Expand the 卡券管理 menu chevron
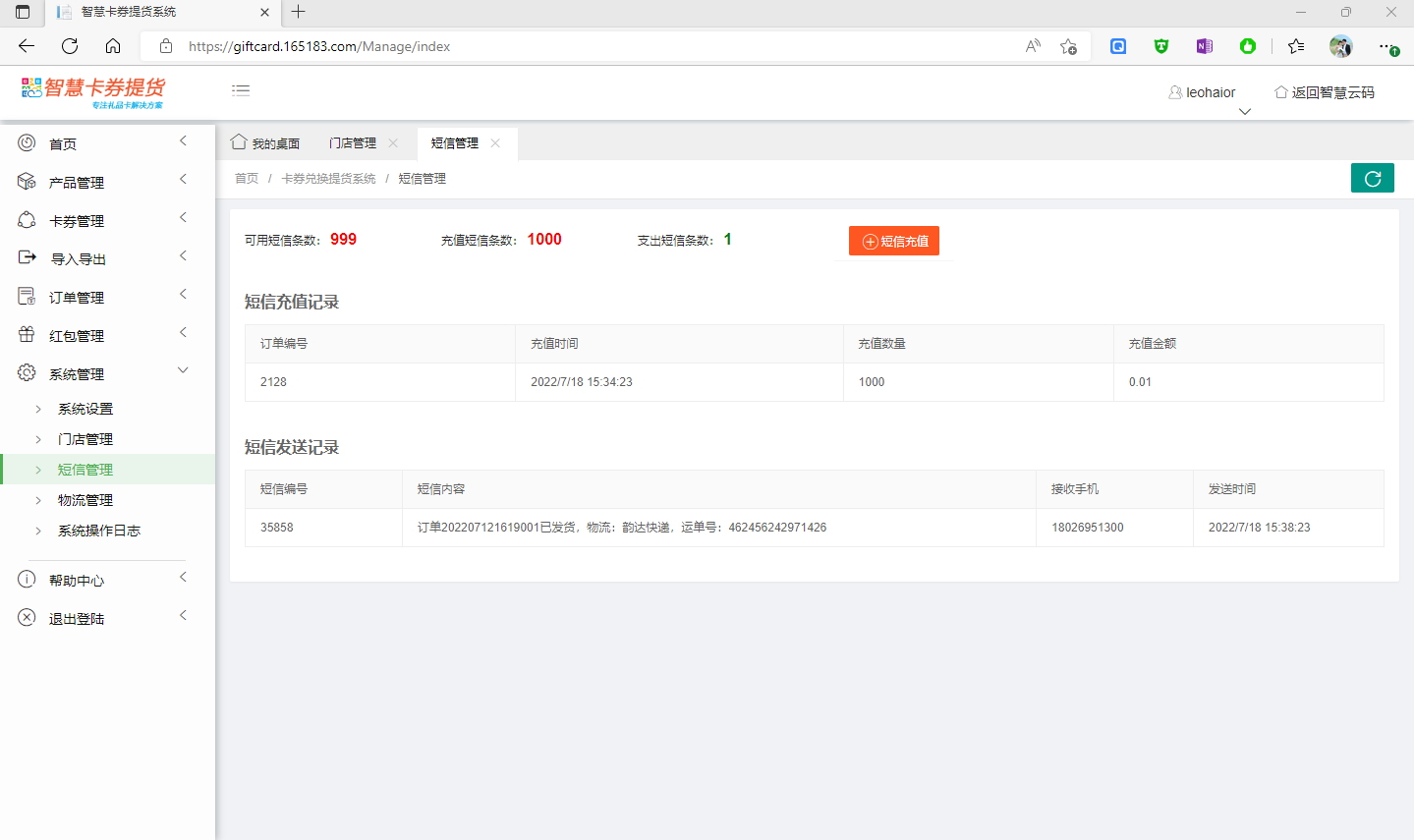 coord(183,217)
